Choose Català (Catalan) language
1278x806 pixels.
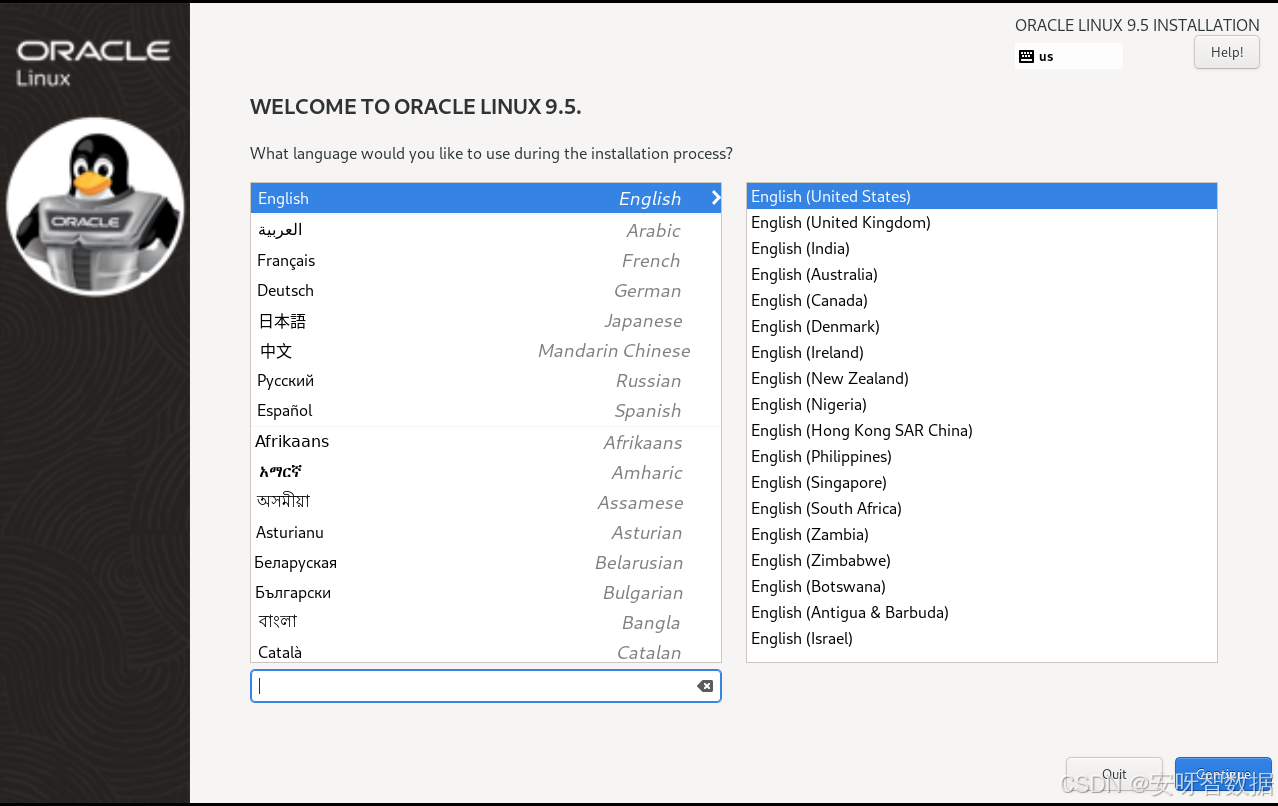tap(485, 650)
